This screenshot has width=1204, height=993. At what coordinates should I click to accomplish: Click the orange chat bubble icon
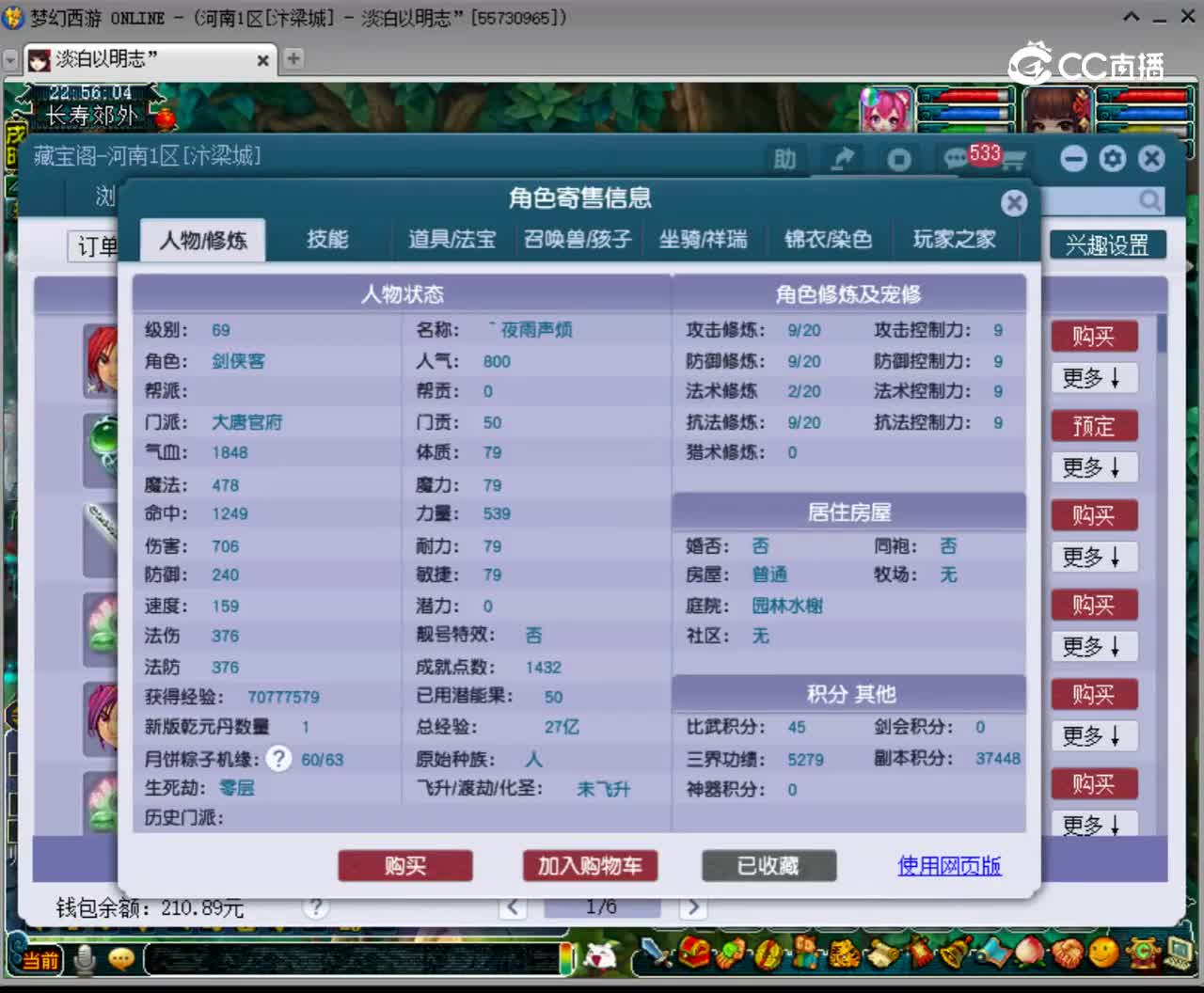pyautogui.click(x=121, y=958)
